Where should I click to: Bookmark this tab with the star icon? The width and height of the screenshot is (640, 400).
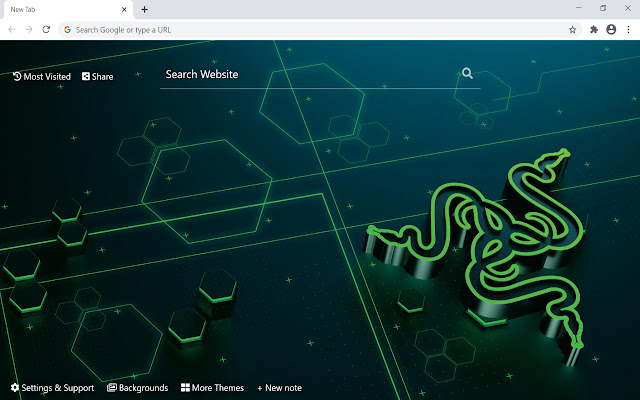click(573, 29)
